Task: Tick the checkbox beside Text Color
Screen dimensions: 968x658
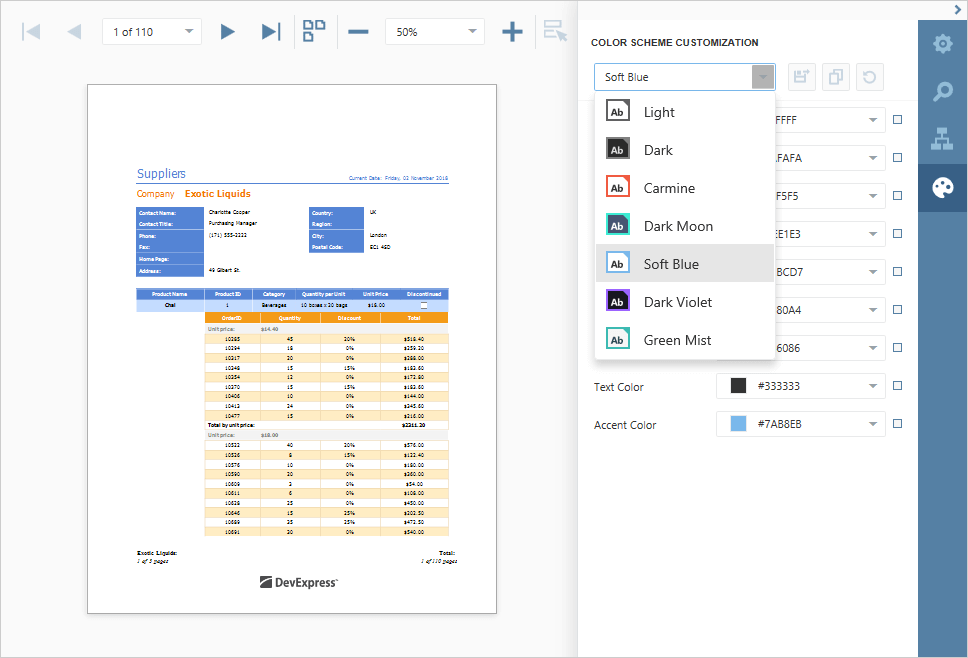Action: coord(897,386)
